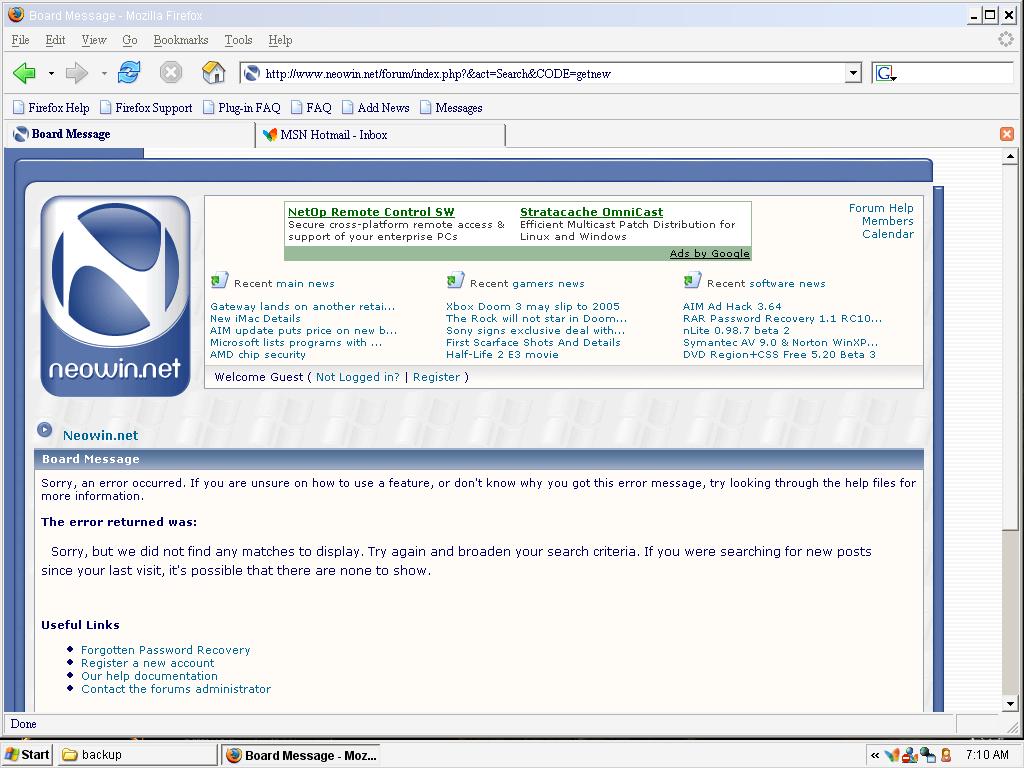Open the Messages bookmark

coord(451,108)
